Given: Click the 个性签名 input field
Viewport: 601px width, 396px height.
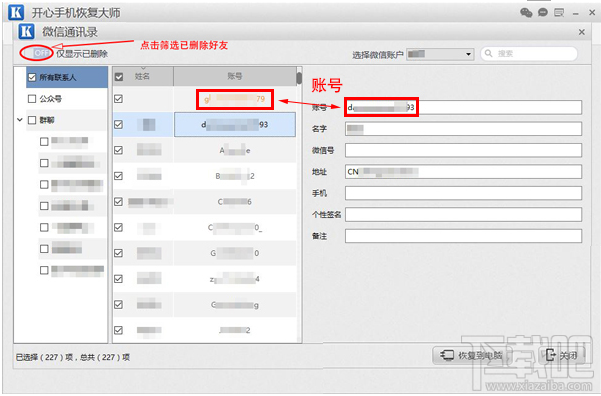Looking at the screenshot, I should [x=463, y=215].
